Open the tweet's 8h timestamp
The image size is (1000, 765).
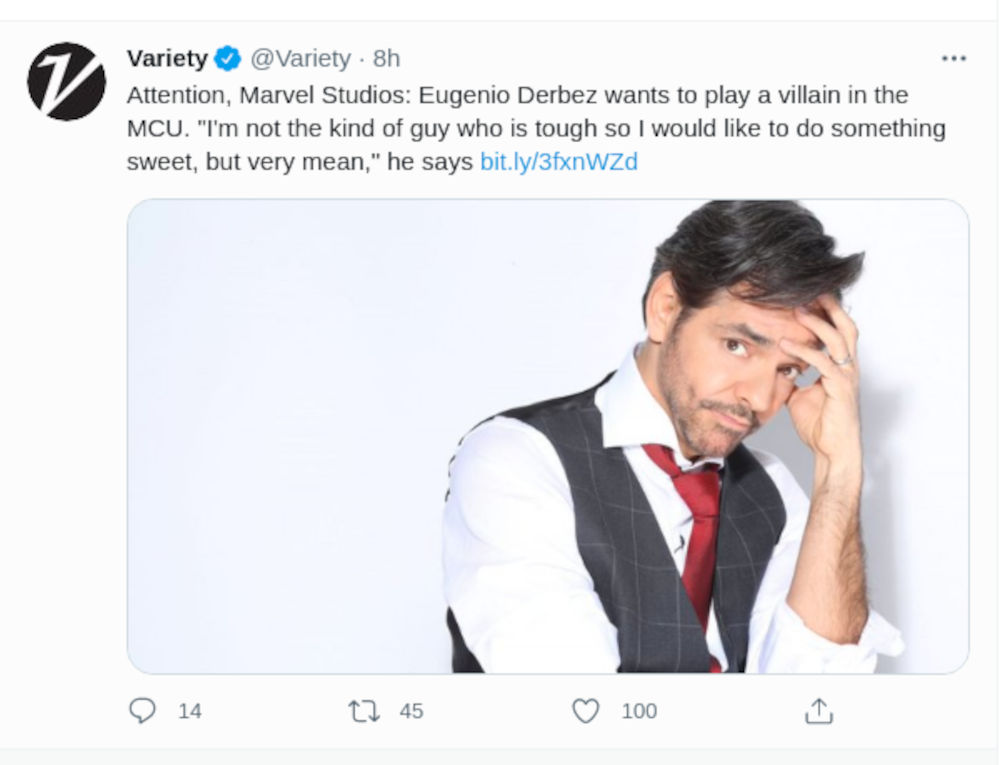[386, 59]
